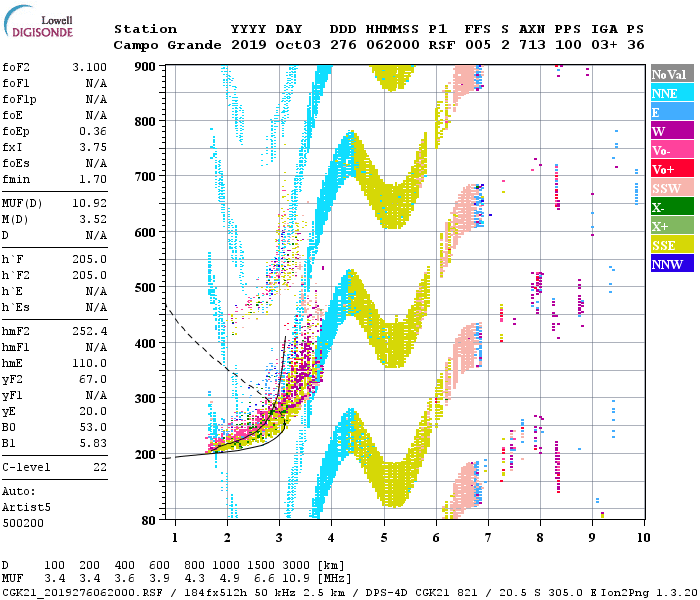Click the M(D) value 3.52
This screenshot has height=600, width=700.
coord(93,219)
